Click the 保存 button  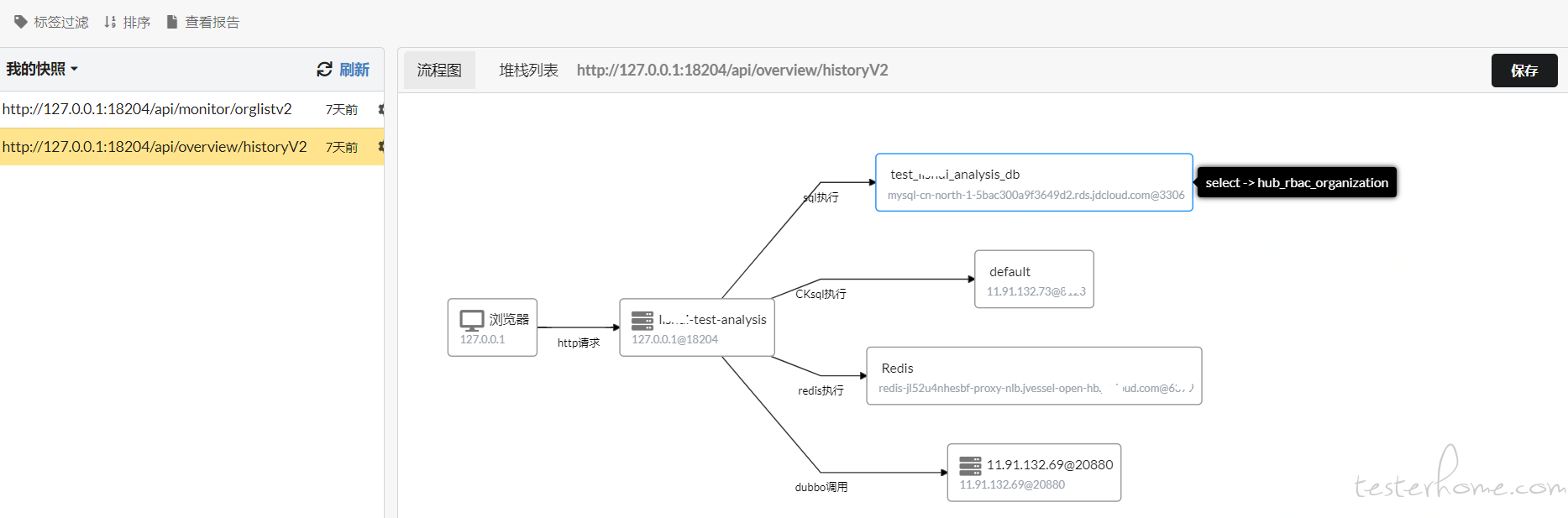1524,71
